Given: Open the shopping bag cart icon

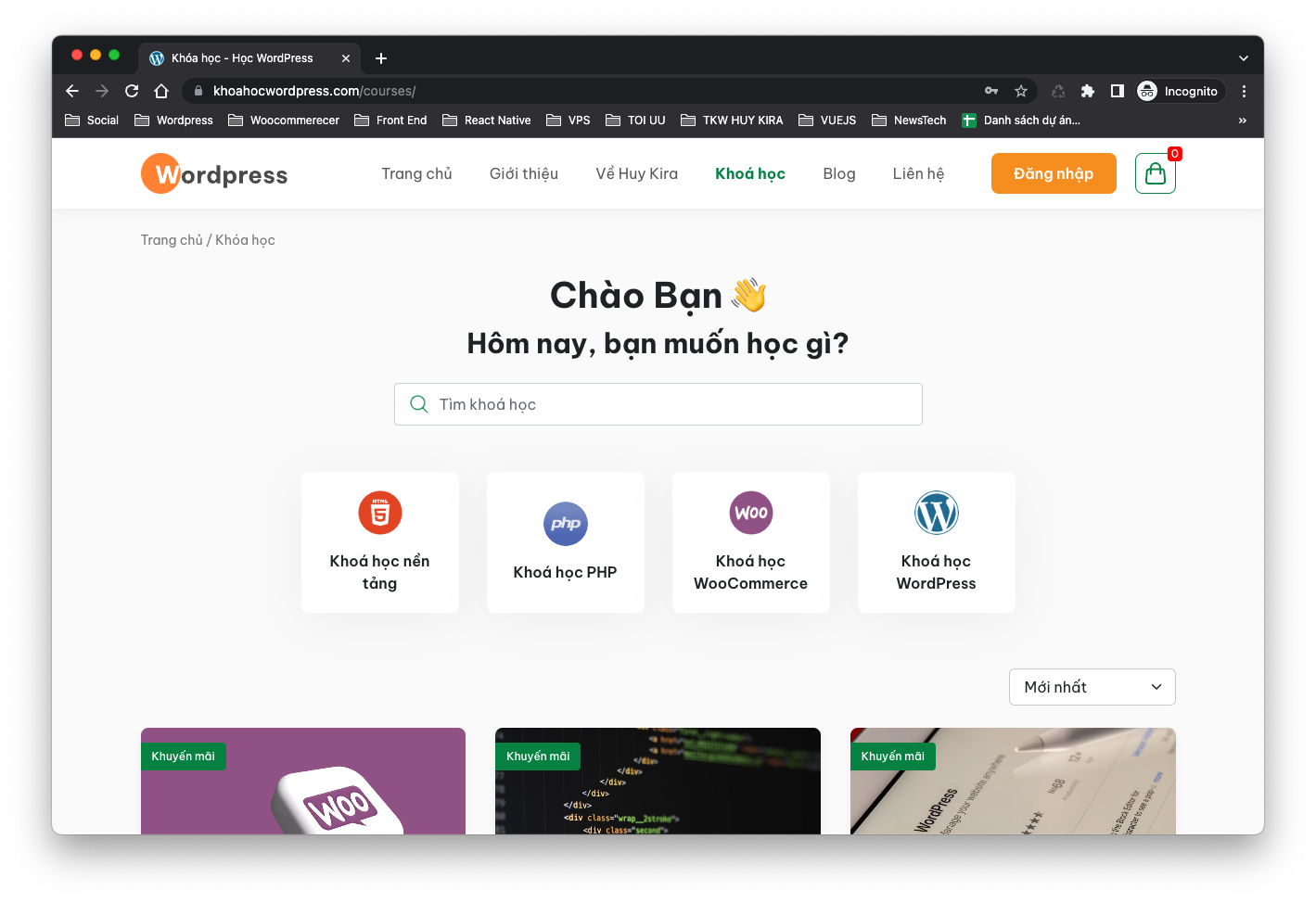Looking at the screenshot, I should coord(1155,173).
